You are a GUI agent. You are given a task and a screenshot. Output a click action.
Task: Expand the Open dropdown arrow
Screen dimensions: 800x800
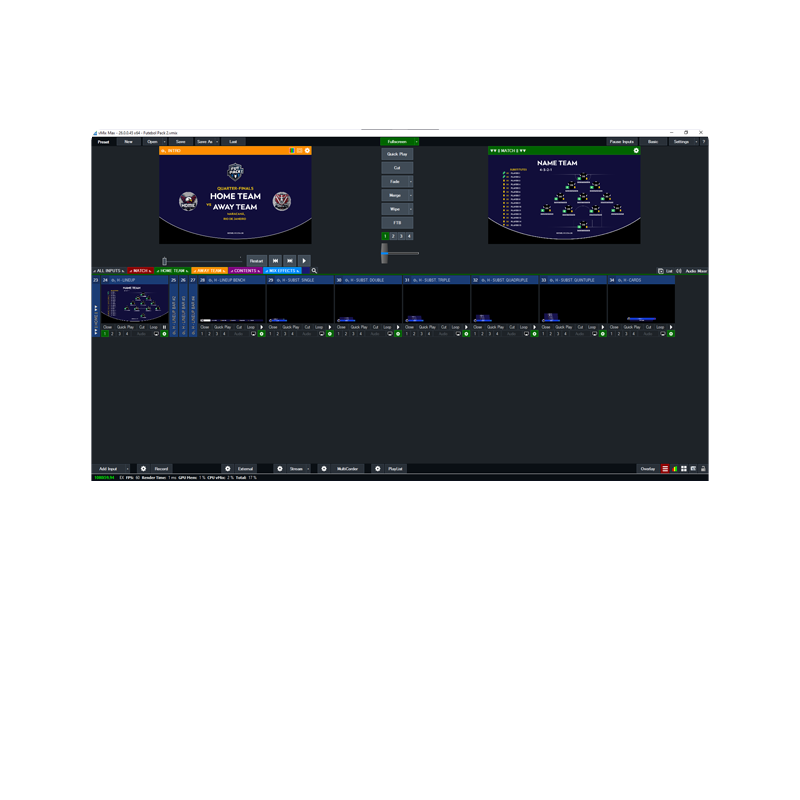click(x=163, y=142)
